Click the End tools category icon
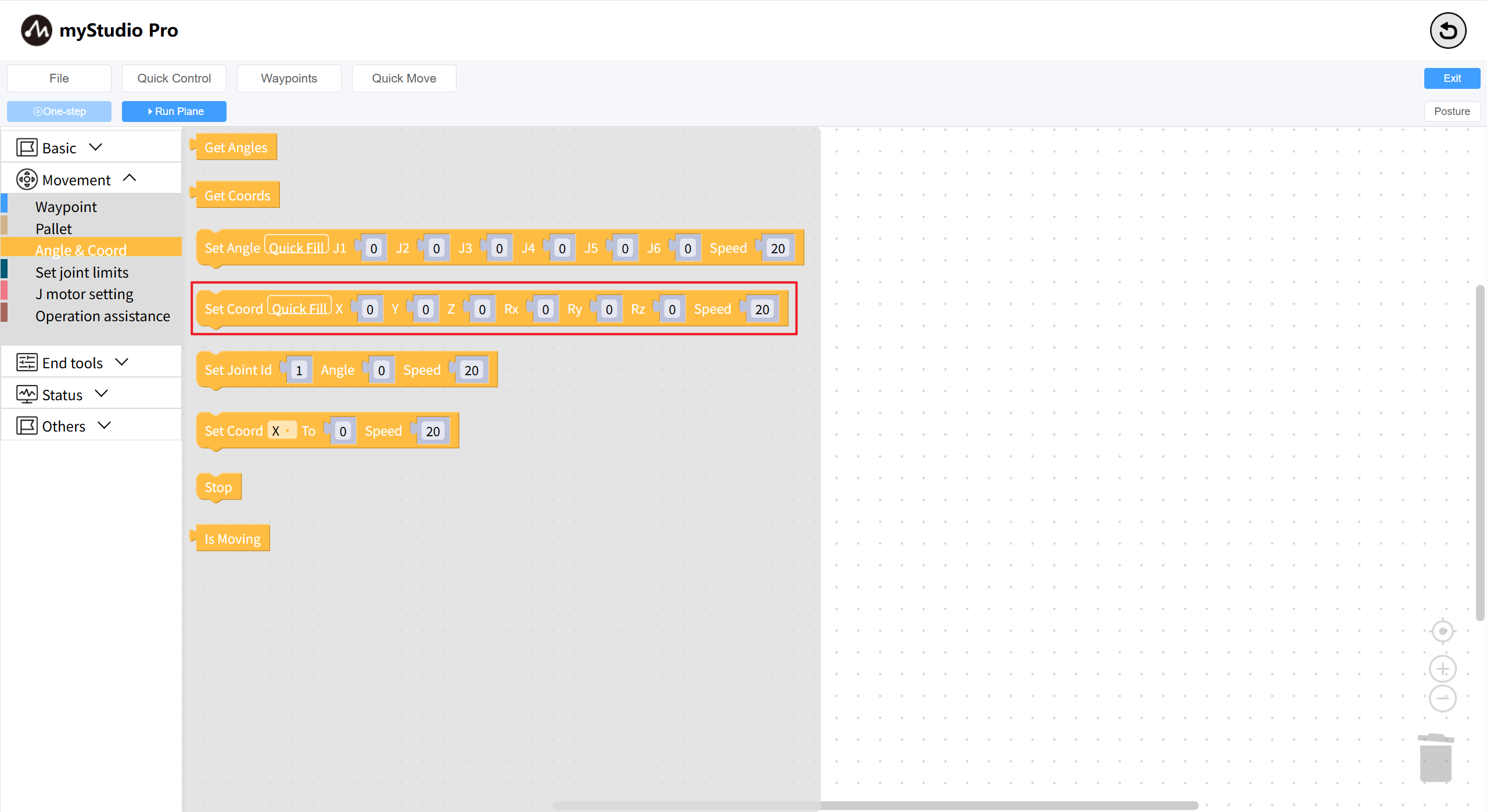Screen dimensions: 1487x812 point(27,362)
